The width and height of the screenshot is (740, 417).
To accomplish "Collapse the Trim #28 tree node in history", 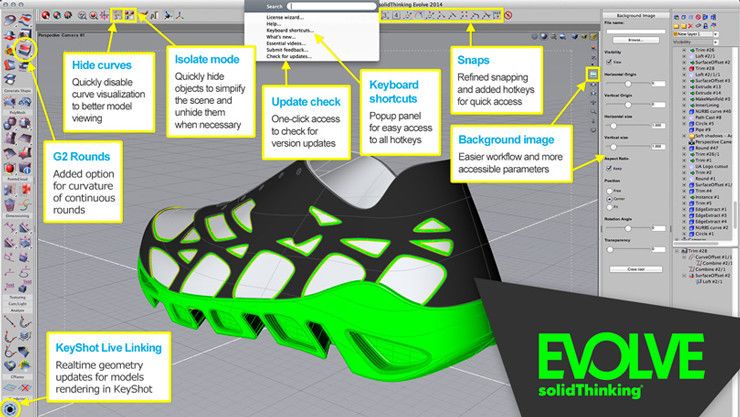I will (x=678, y=251).
